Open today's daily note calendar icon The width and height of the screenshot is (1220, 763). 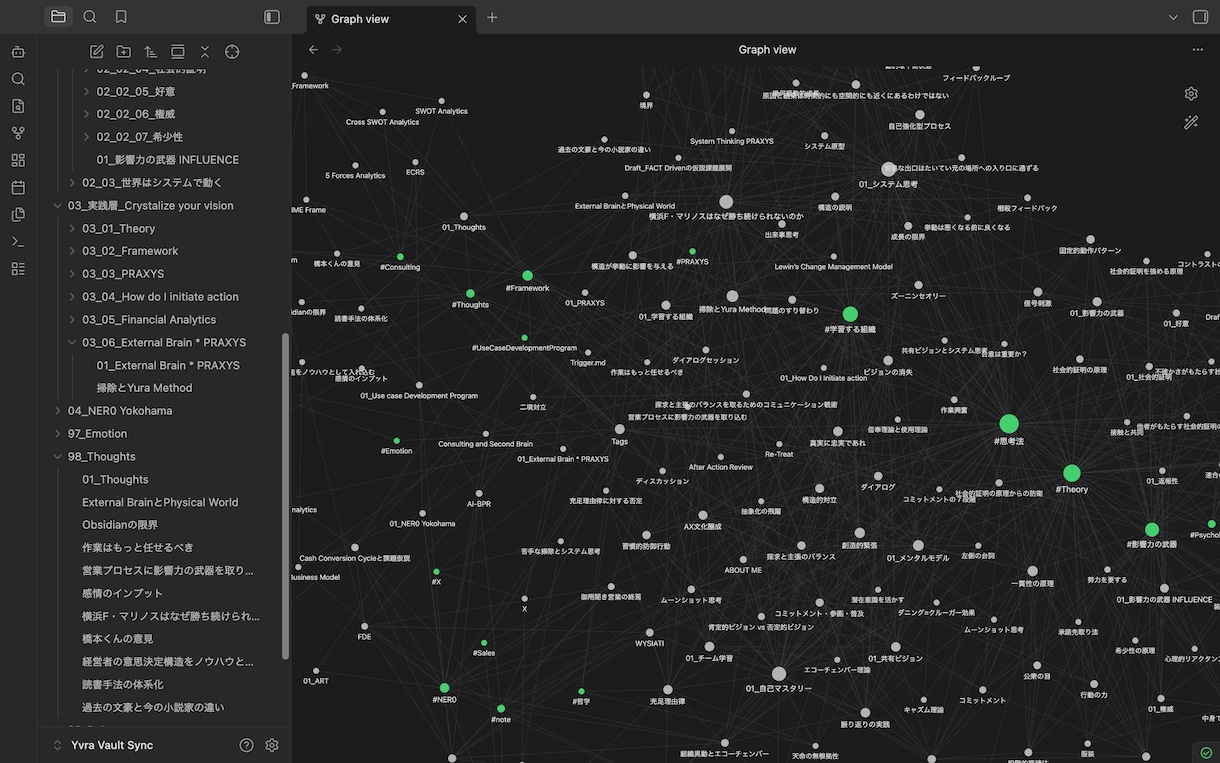[18, 187]
